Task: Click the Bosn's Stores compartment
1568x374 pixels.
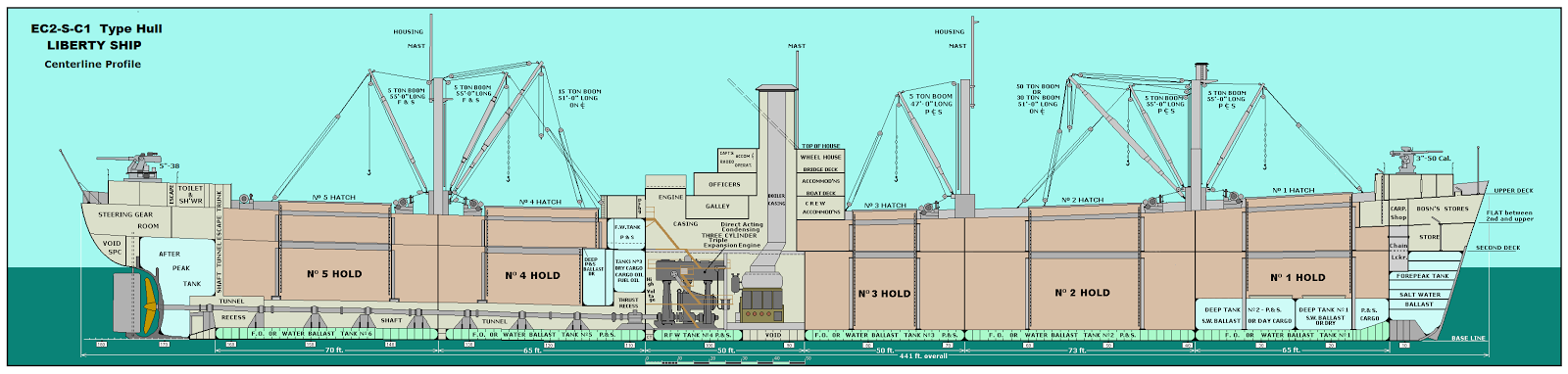Action: 1443,209
